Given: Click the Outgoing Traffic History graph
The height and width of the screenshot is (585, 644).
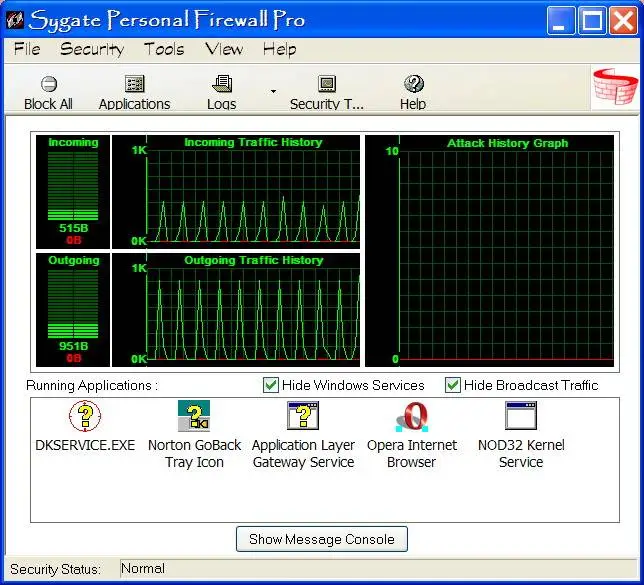Looking at the screenshot, I should point(236,310).
